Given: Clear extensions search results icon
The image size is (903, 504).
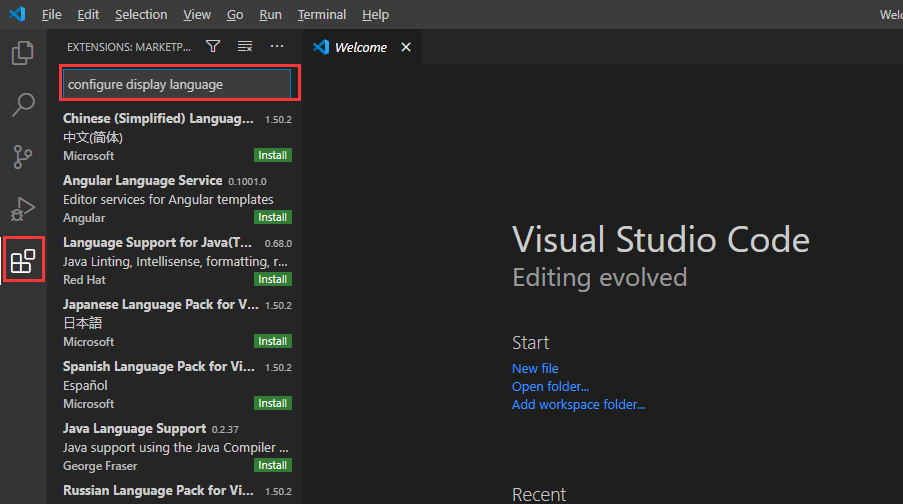Looking at the screenshot, I should point(245,46).
